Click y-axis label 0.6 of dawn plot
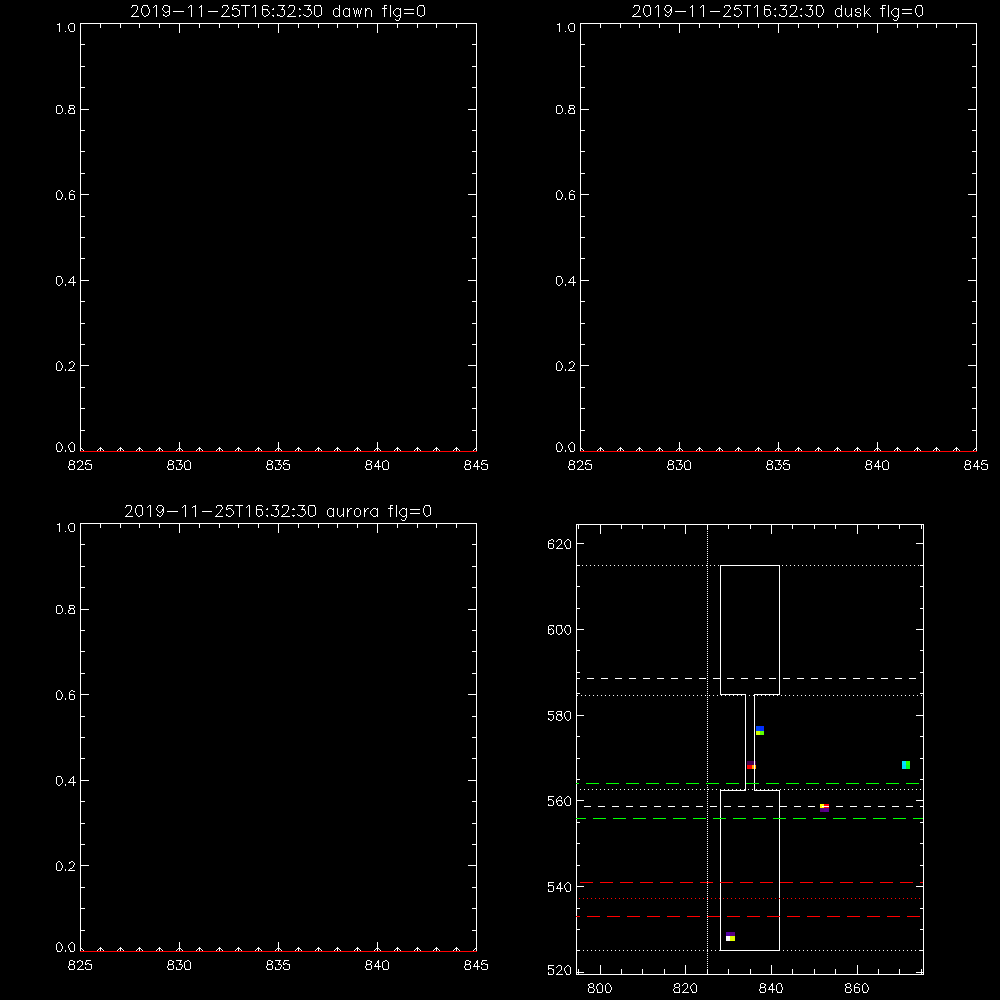Image resolution: width=1000 pixels, height=1000 pixels. pos(65,195)
